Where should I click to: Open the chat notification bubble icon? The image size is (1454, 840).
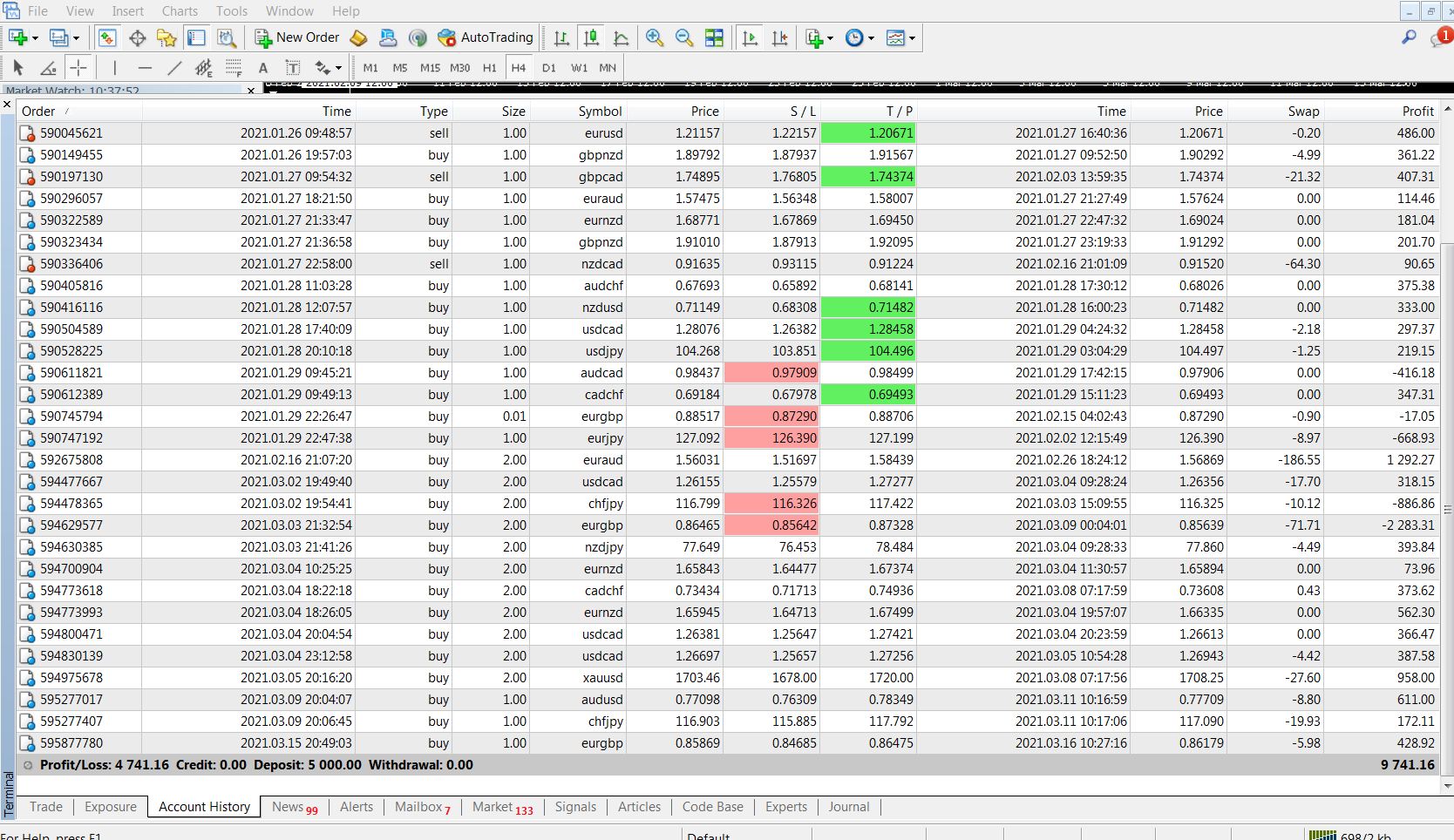pyautogui.click(x=1441, y=37)
